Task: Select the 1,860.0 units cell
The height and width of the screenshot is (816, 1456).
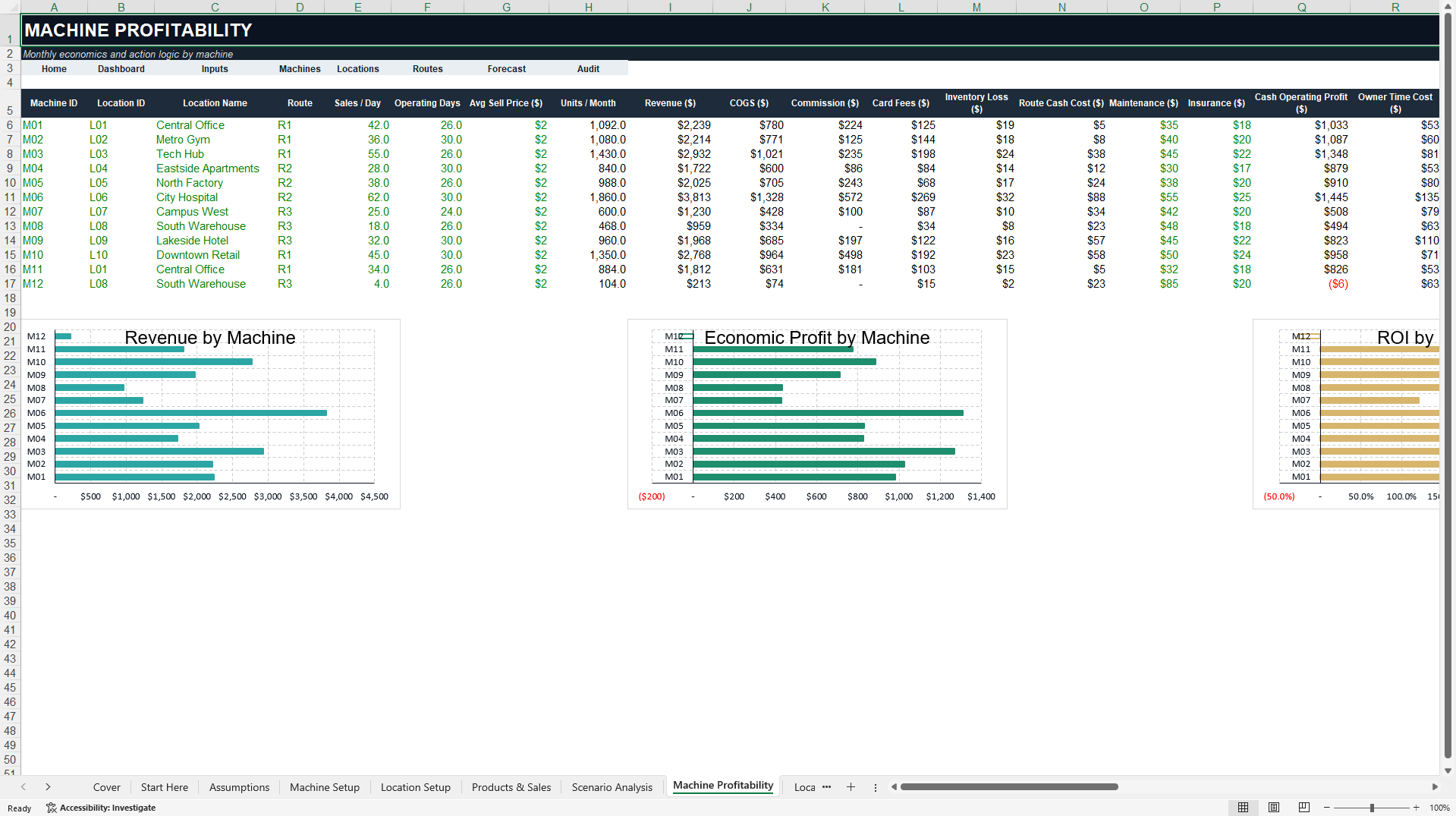Action: click(x=588, y=197)
